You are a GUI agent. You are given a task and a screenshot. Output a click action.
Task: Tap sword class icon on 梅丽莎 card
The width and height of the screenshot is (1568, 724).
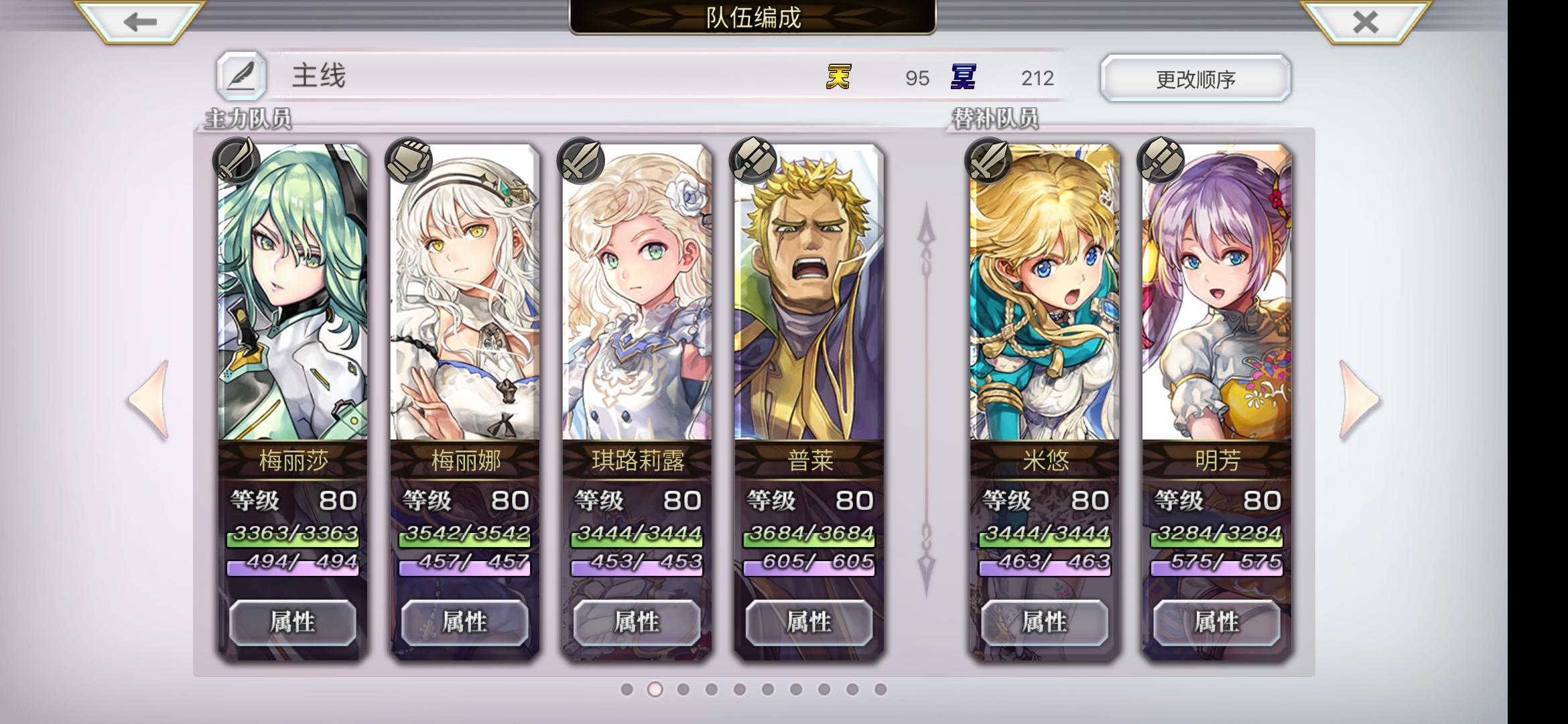(x=237, y=161)
